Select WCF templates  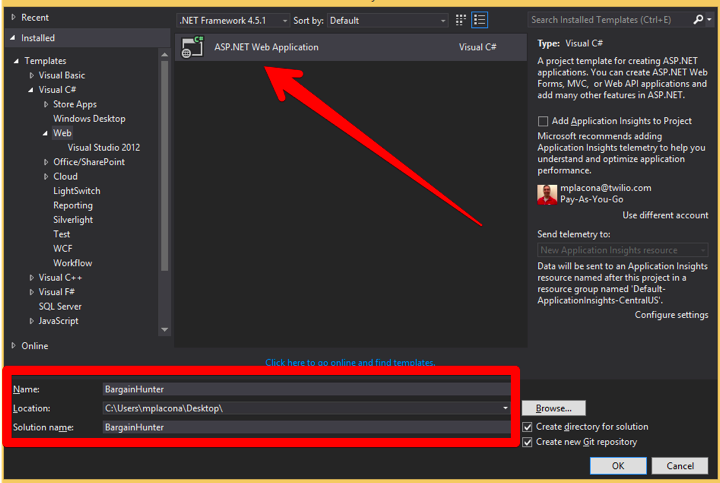[x=62, y=248]
